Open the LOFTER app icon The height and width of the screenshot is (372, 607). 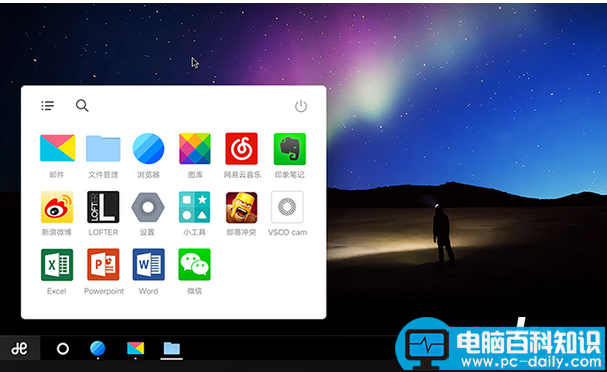(103, 207)
